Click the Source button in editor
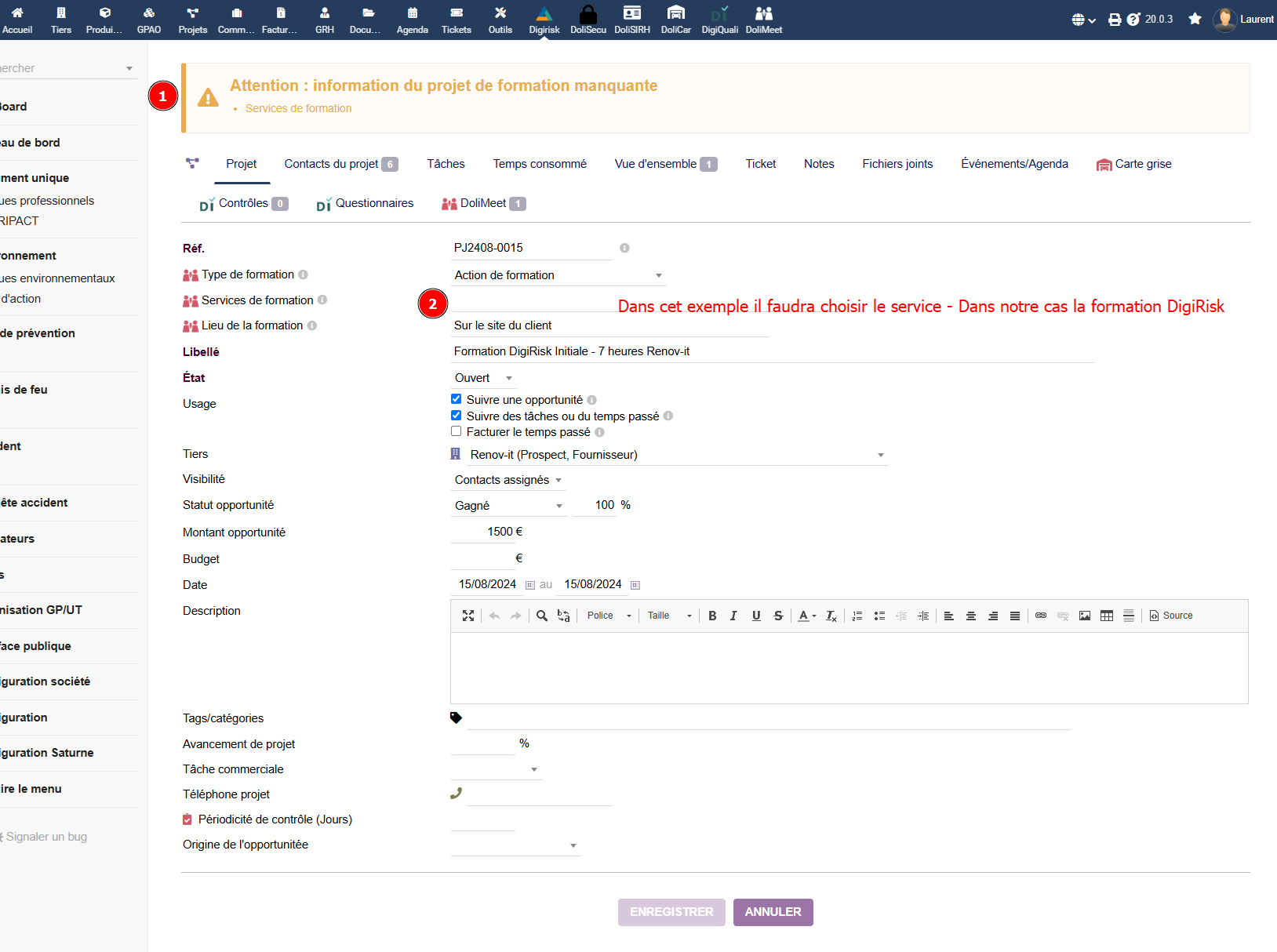 point(1171,616)
